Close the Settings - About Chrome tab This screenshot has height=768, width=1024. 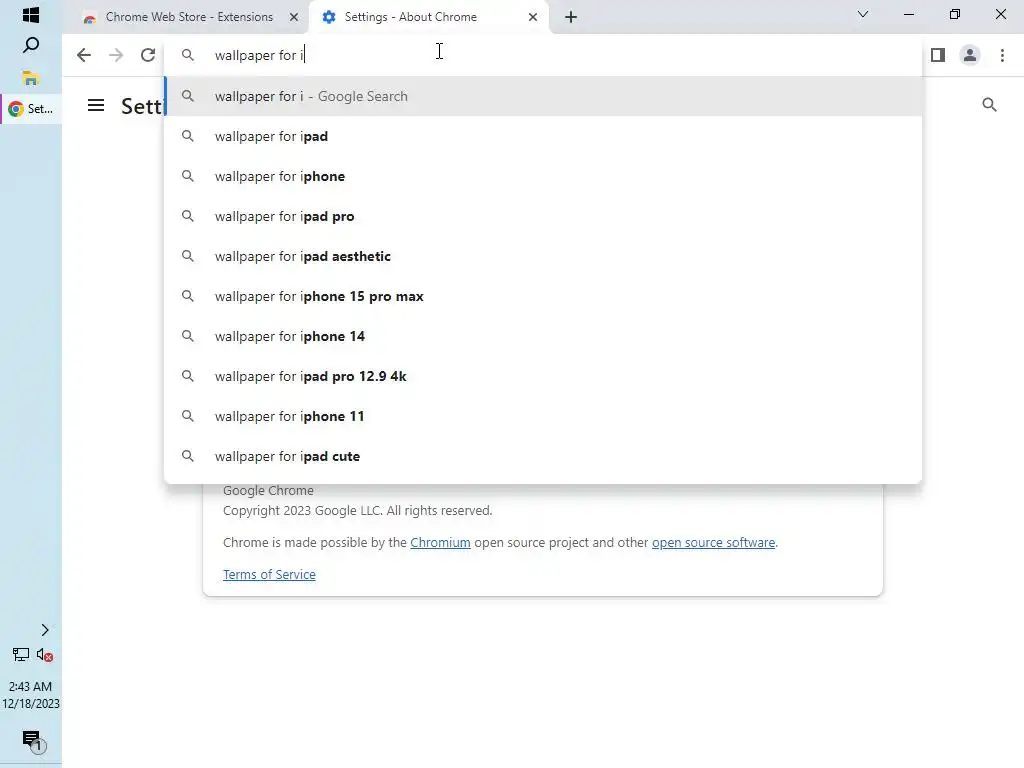[533, 18]
